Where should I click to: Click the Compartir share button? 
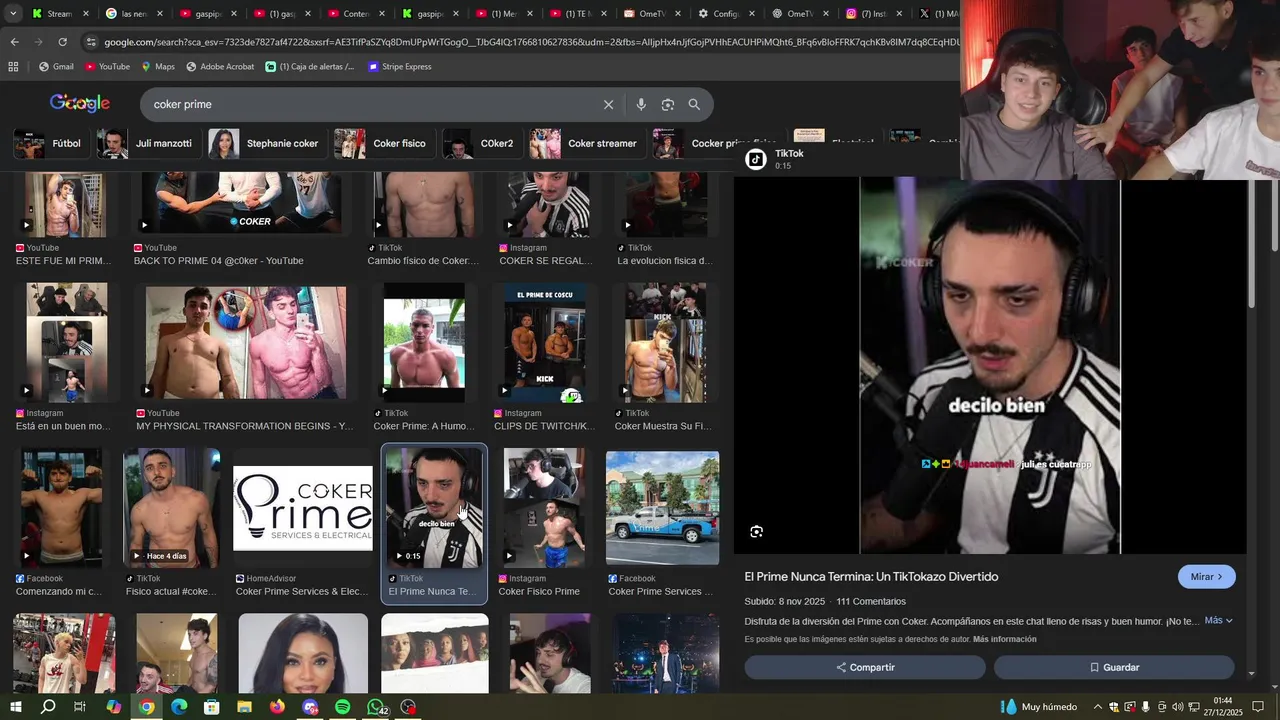click(865, 667)
